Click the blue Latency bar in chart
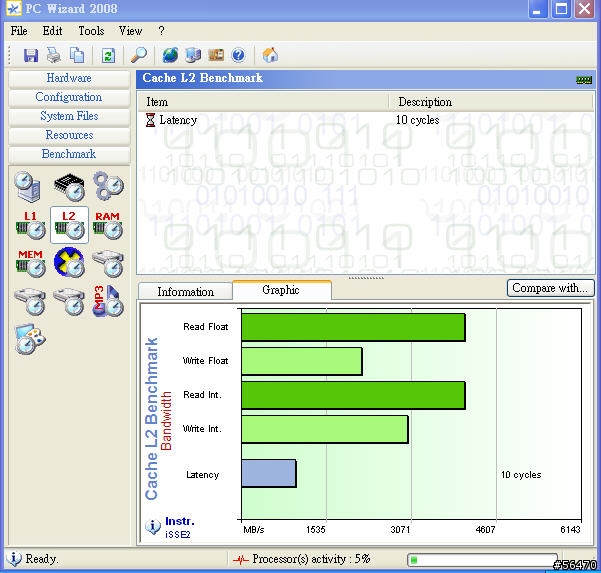The image size is (601, 573). (269, 473)
